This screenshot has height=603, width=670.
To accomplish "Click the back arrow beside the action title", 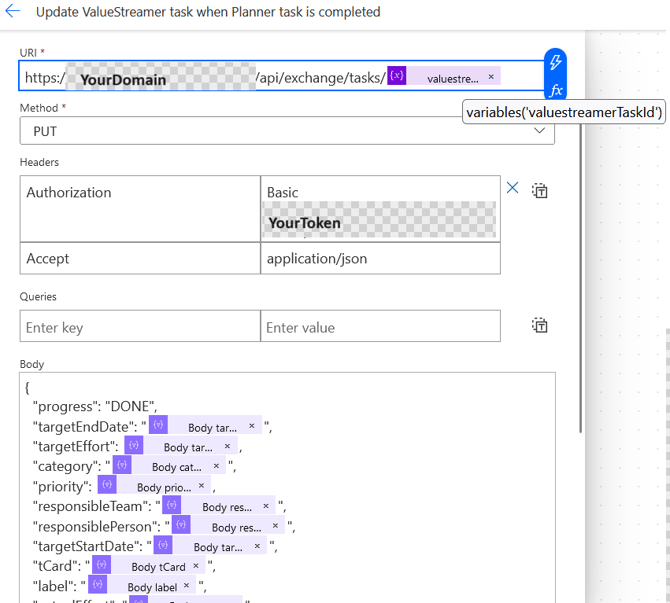I will (13, 12).
